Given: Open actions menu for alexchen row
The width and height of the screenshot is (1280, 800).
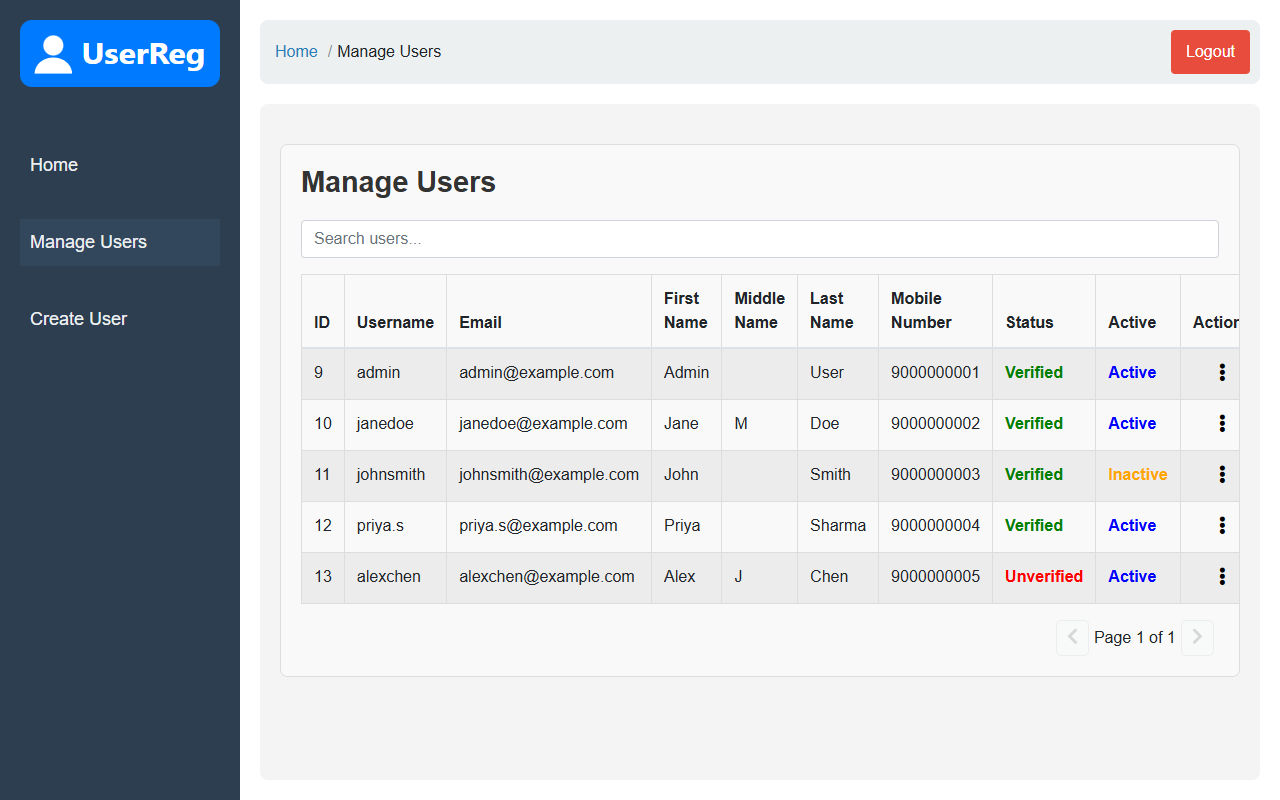Looking at the screenshot, I should [1222, 576].
